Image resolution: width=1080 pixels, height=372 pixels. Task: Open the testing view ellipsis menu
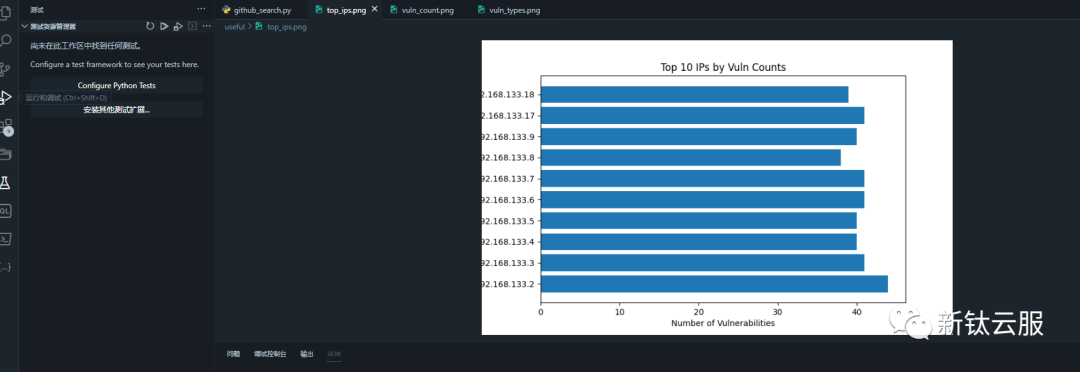(x=201, y=9)
